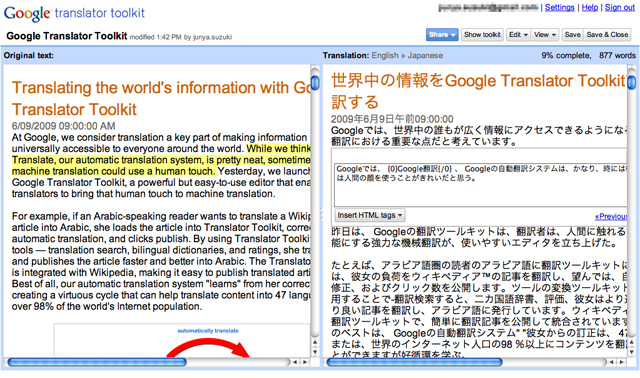
Task: Click the document title 'Google Translator Toolkit'
Action: (x=67, y=36)
